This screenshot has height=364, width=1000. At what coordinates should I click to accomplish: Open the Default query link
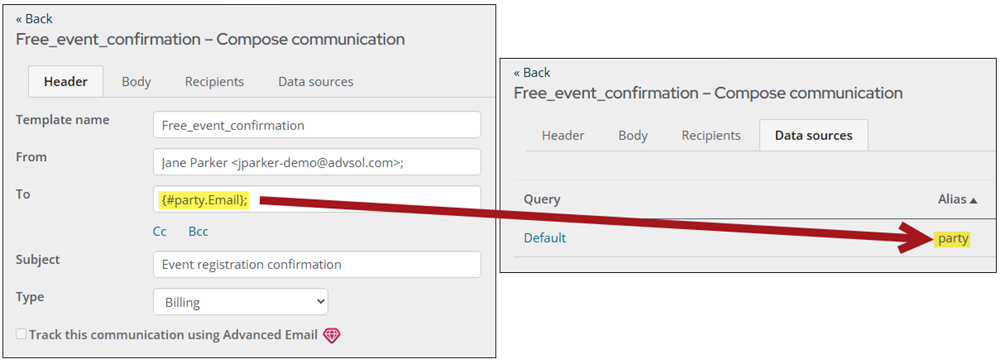(545, 238)
